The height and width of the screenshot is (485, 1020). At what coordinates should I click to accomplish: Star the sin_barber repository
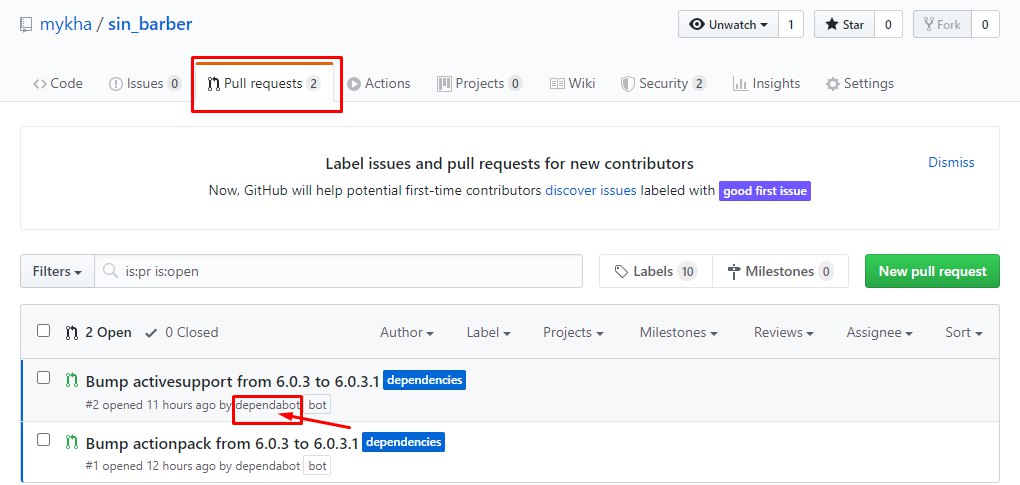(x=844, y=25)
